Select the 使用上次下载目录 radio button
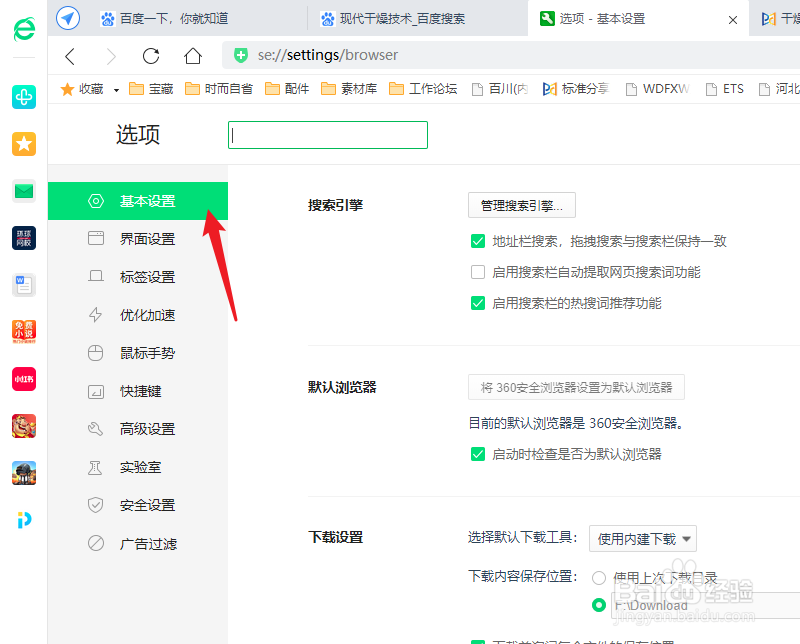Viewport: 800px width, 644px height. [598, 578]
